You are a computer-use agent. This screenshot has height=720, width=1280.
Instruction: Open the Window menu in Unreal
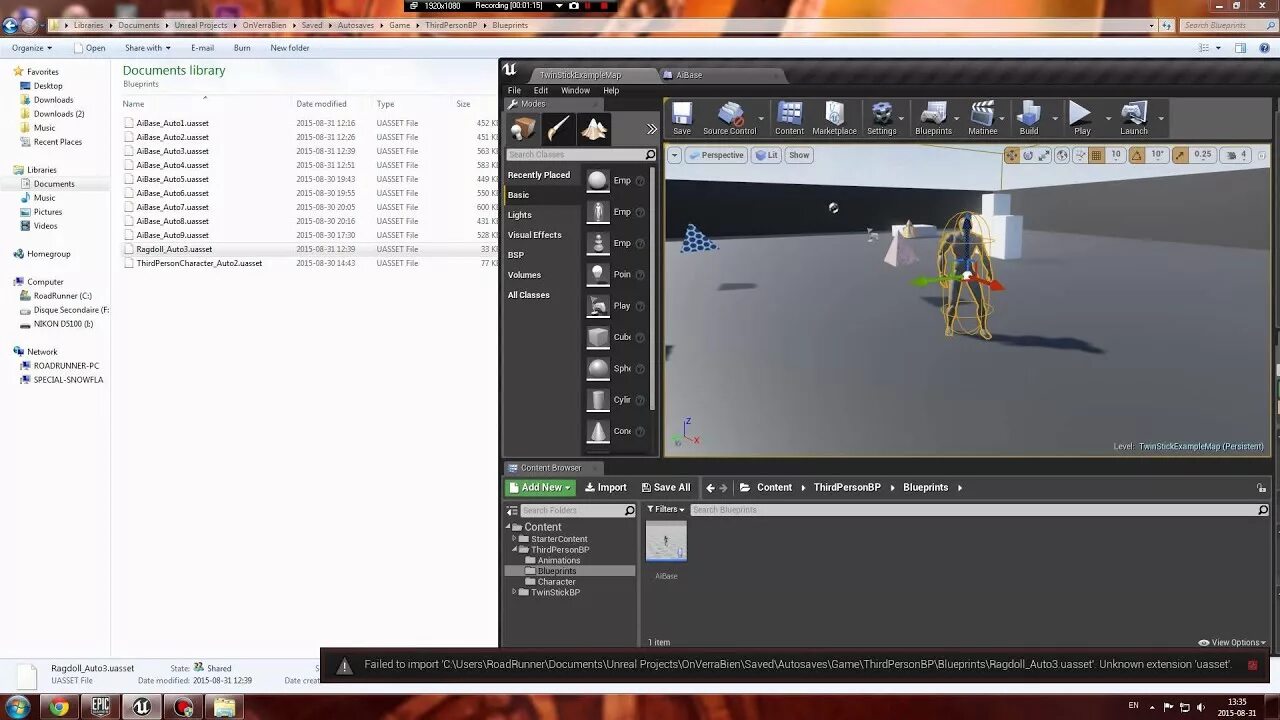(x=575, y=90)
